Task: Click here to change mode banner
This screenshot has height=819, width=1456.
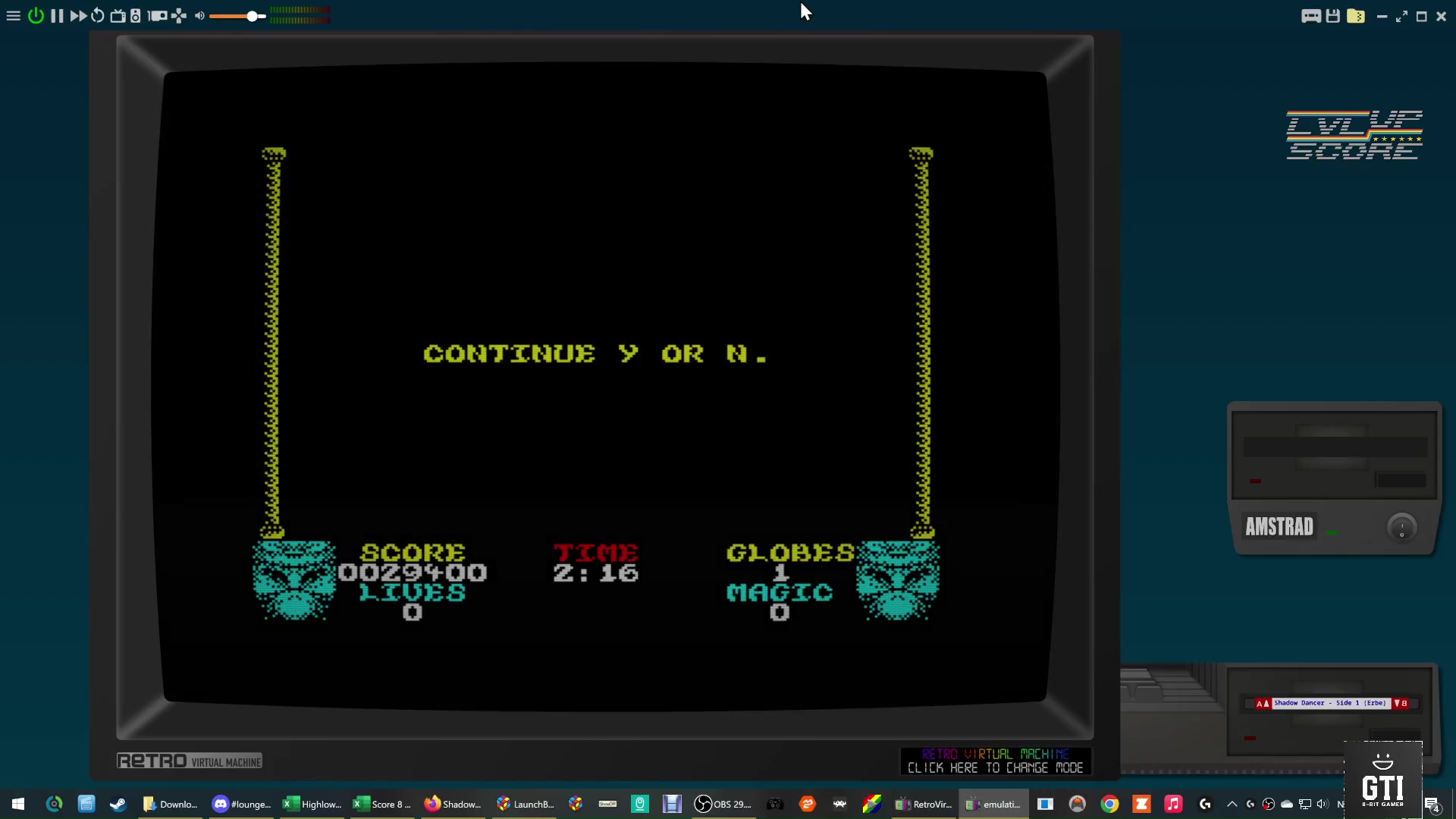Action: click(995, 761)
